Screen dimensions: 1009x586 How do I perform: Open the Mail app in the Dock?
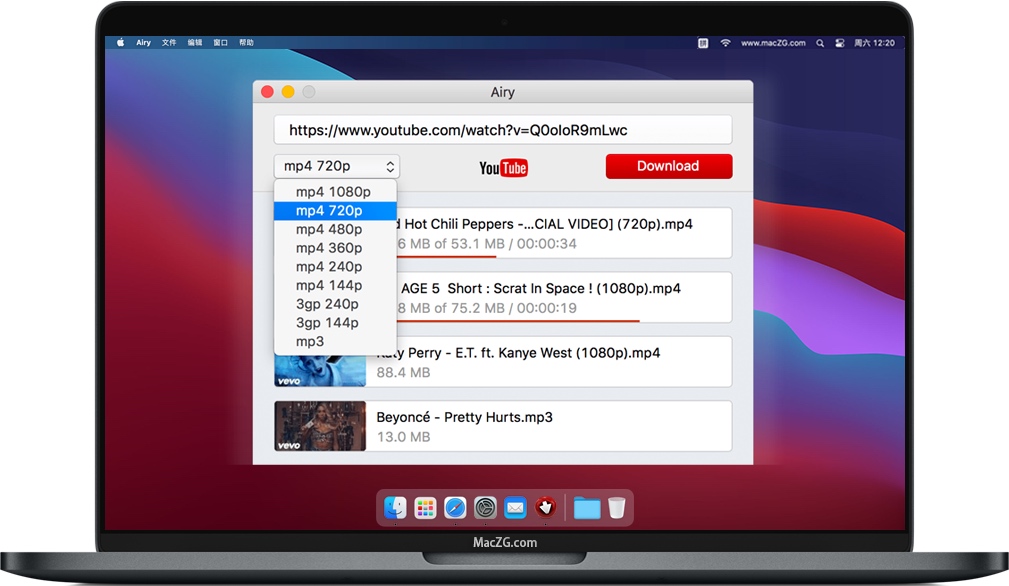tap(515, 508)
